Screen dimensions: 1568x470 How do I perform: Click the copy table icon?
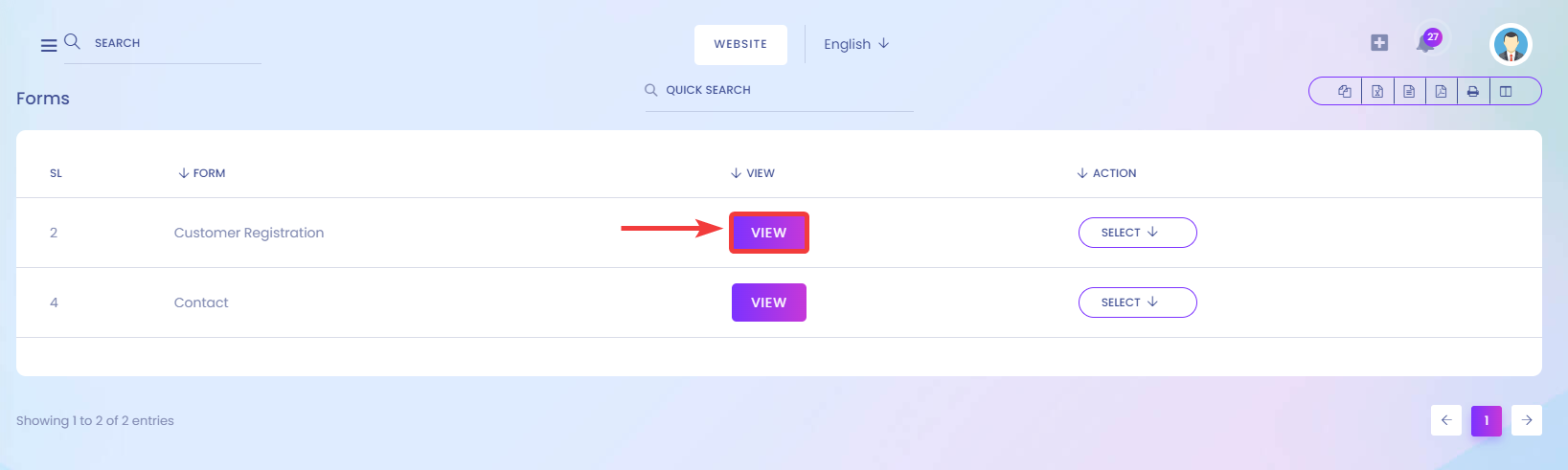click(x=1345, y=92)
